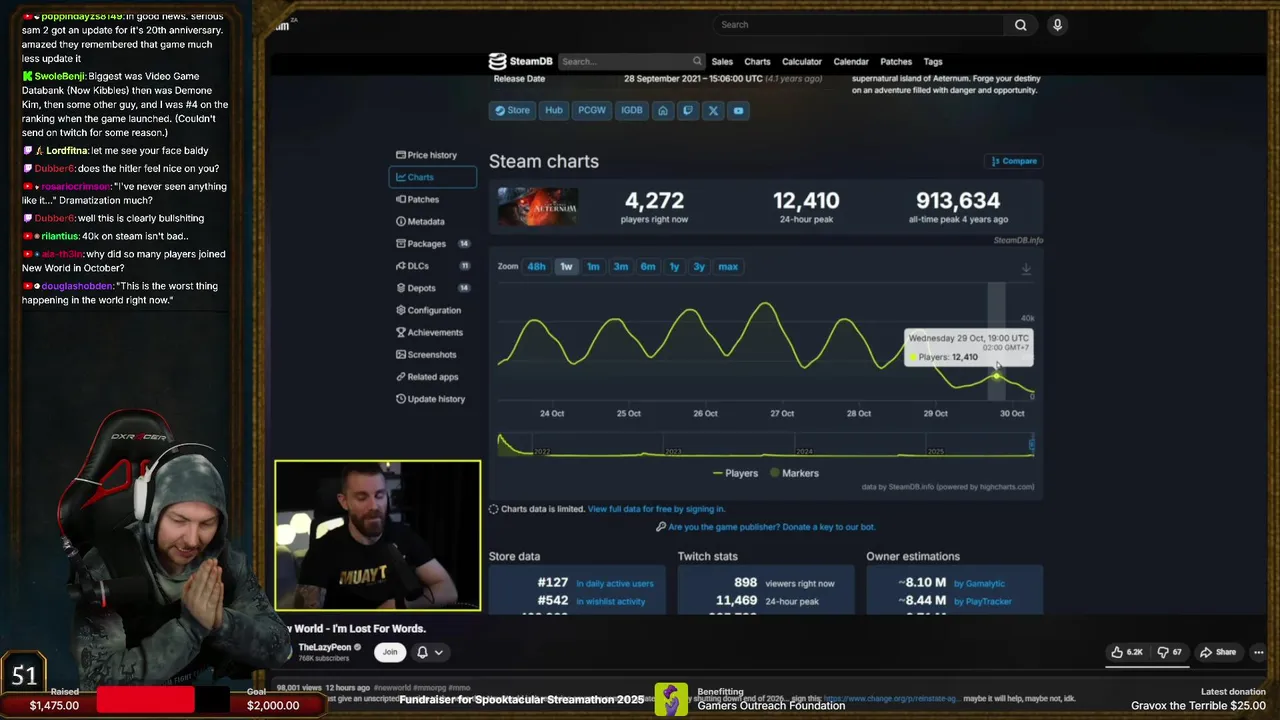The image size is (1280, 720).
Task: Open the game's homepage house icon
Action: tap(662, 110)
